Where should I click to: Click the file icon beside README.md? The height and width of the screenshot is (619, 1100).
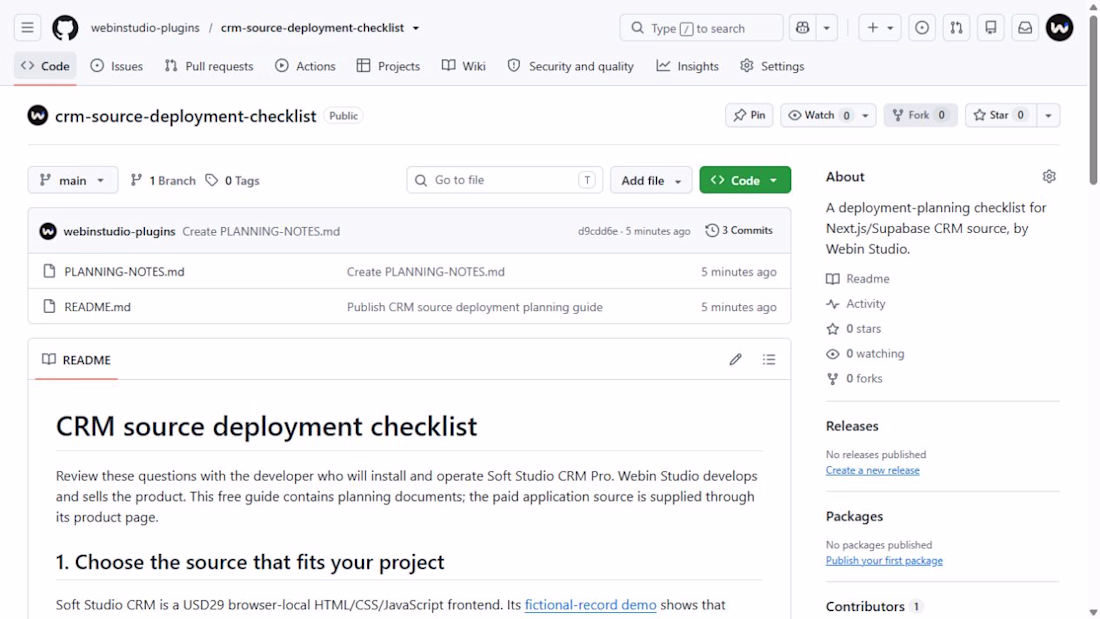tap(49, 306)
